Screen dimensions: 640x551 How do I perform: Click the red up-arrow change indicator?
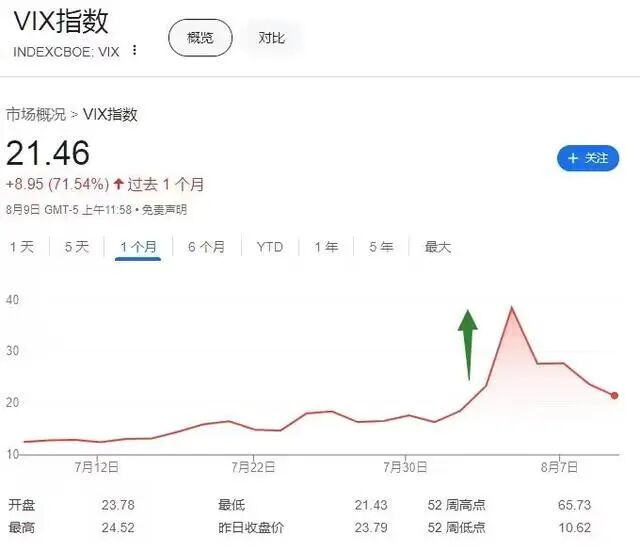pos(119,184)
